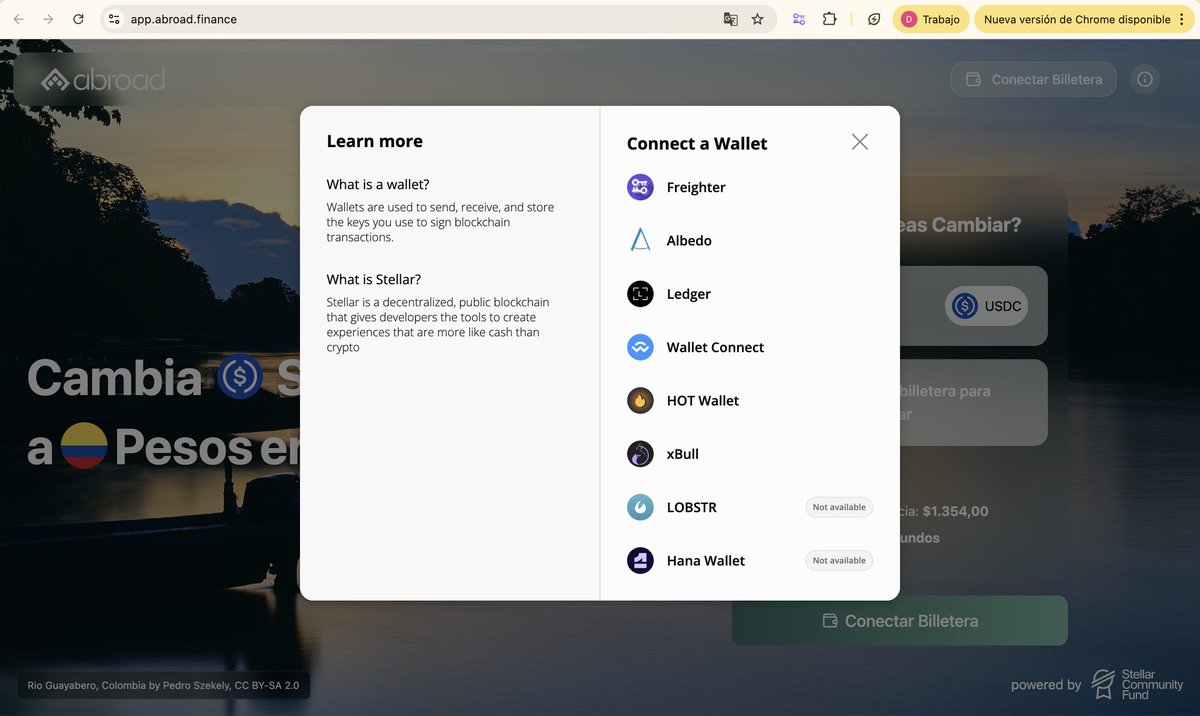The image size is (1200, 716).
Task: Open the Trabajo profile menu
Action: click(x=930, y=19)
